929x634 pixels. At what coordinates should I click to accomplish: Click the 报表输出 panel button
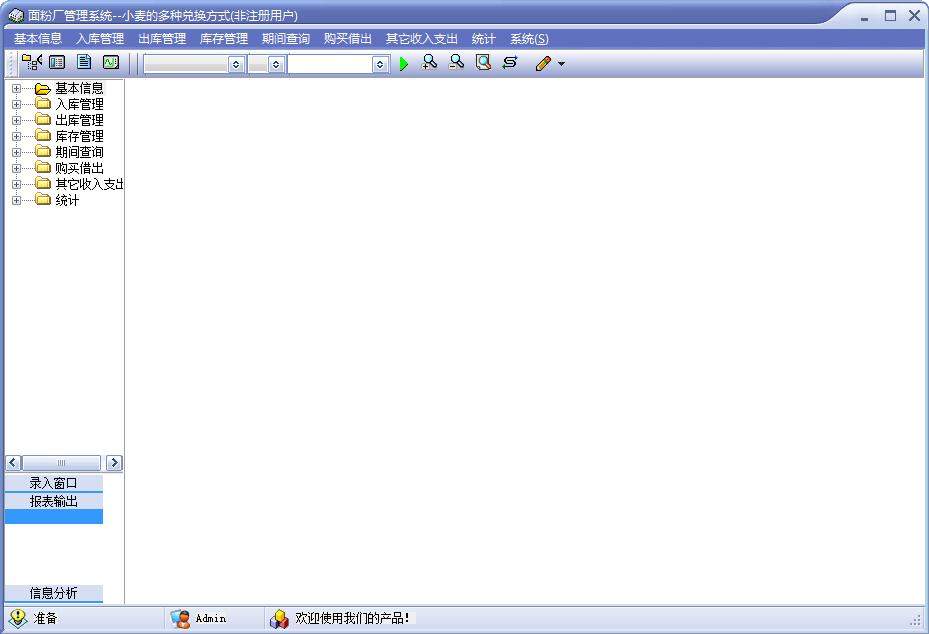pos(54,501)
